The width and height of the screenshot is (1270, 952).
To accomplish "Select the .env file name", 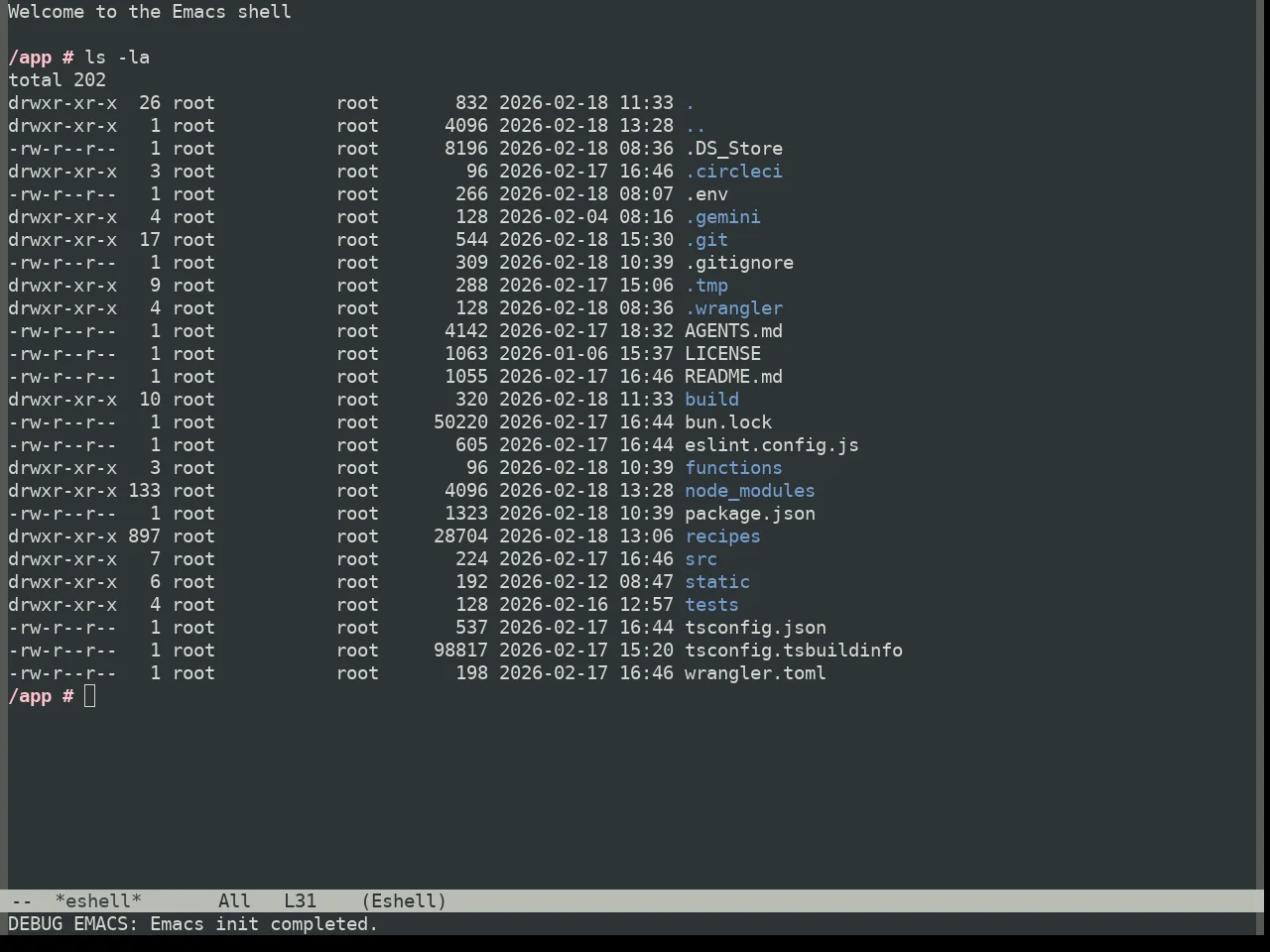I will (706, 194).
